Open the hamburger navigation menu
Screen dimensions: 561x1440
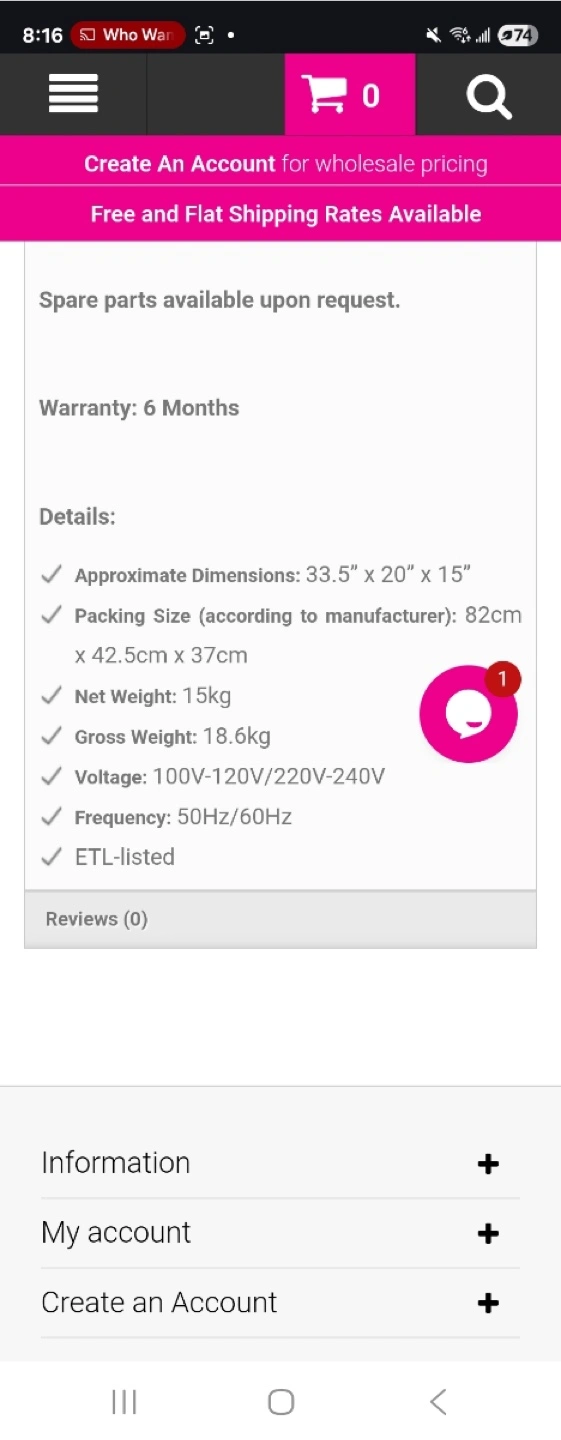tap(73, 94)
